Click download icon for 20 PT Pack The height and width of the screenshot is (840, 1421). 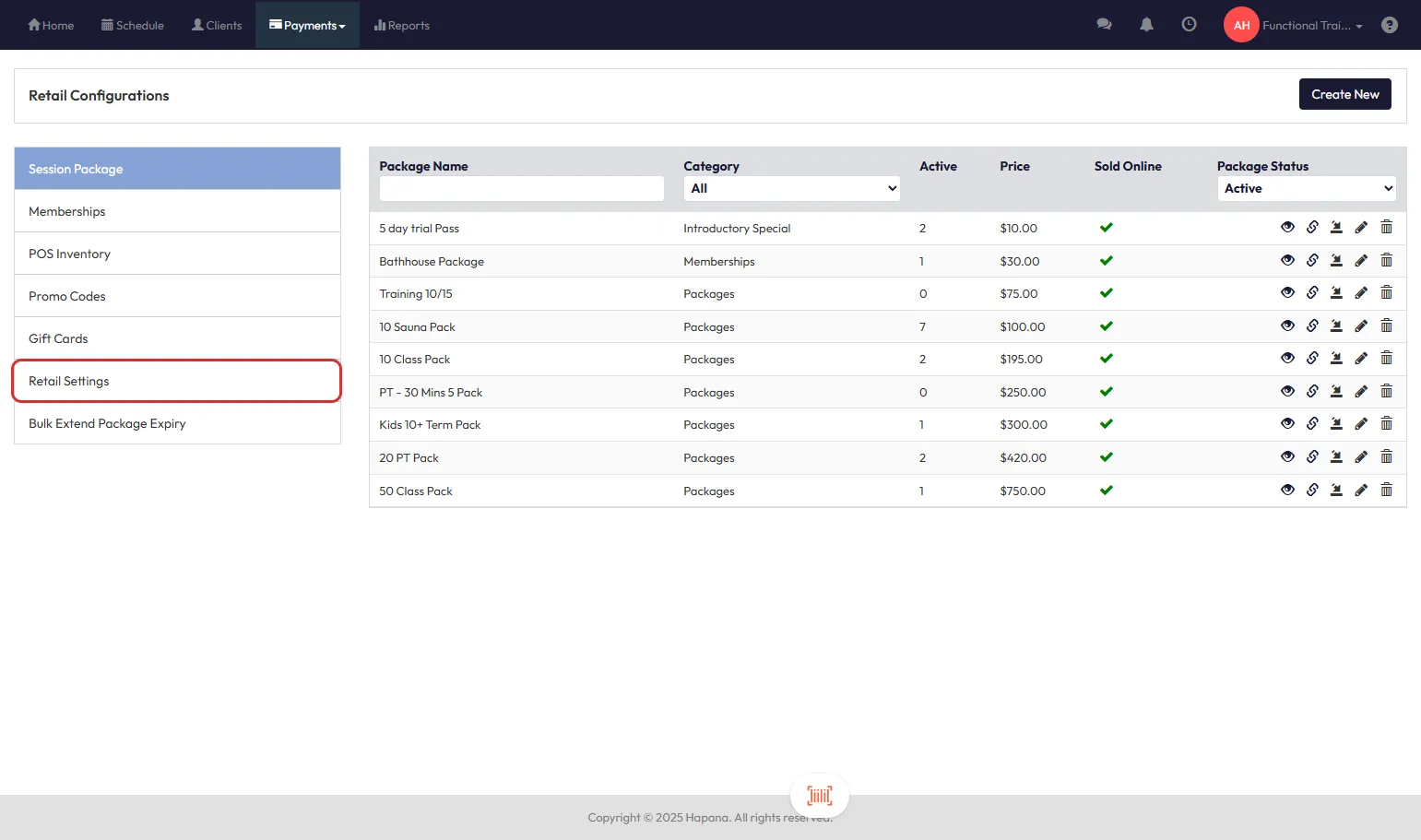[x=1336, y=457]
